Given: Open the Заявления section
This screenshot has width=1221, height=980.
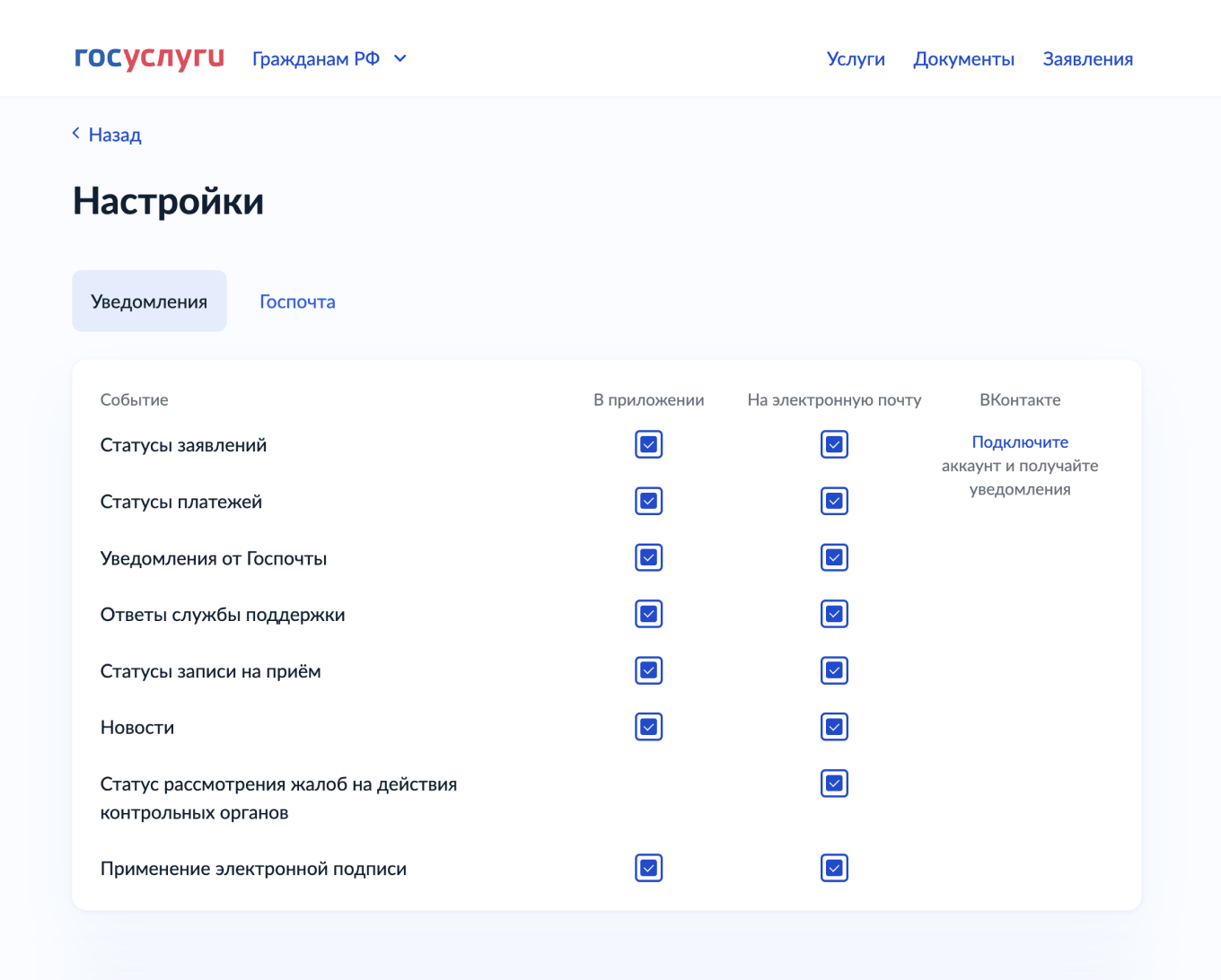Looking at the screenshot, I should tap(1087, 59).
